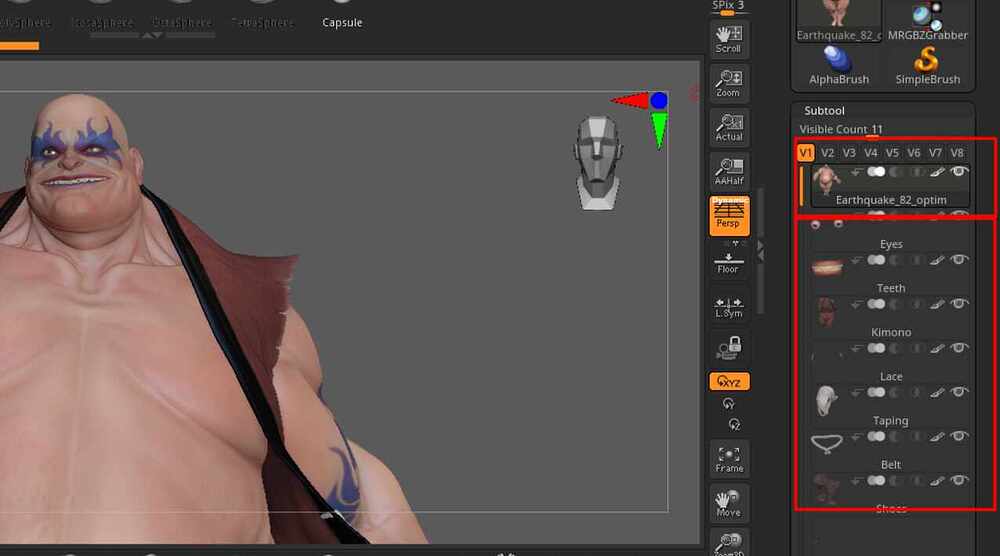Click intersect boolean icon on Earthquake_82_optim subtool
1000x556 pixels.
916,172
